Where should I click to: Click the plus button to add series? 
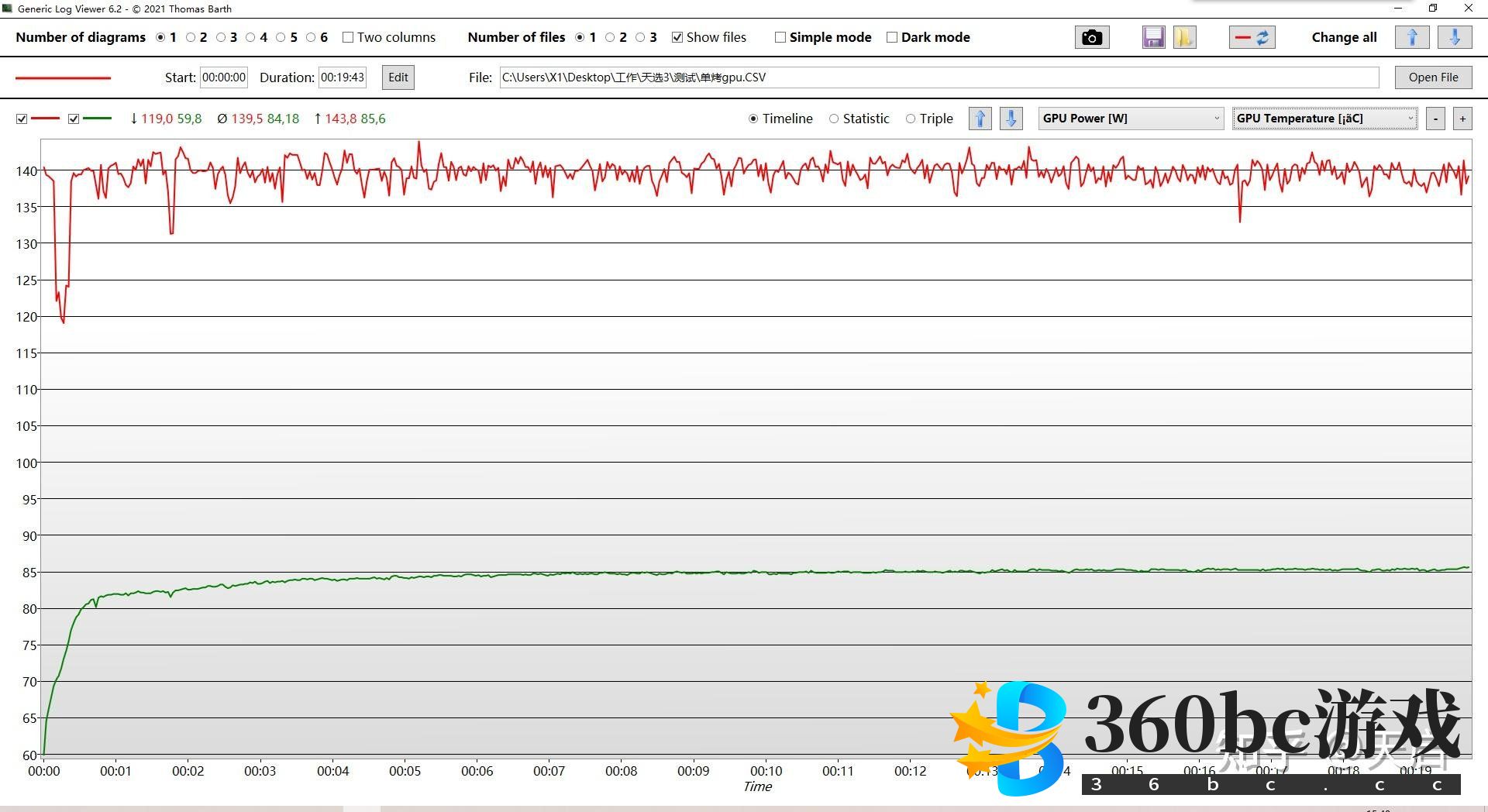click(x=1462, y=119)
